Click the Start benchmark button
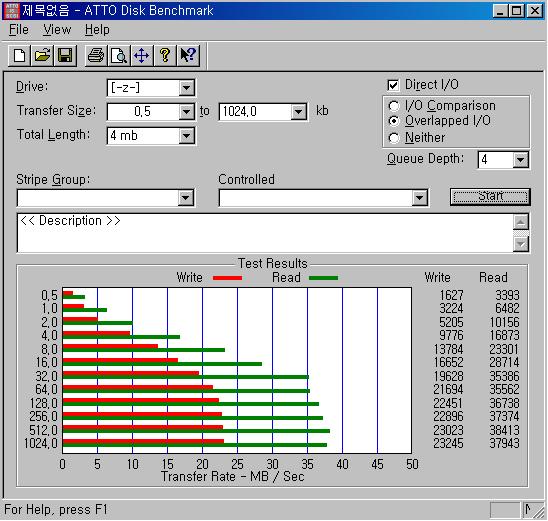Viewport: 548px width, 521px height. (490, 197)
